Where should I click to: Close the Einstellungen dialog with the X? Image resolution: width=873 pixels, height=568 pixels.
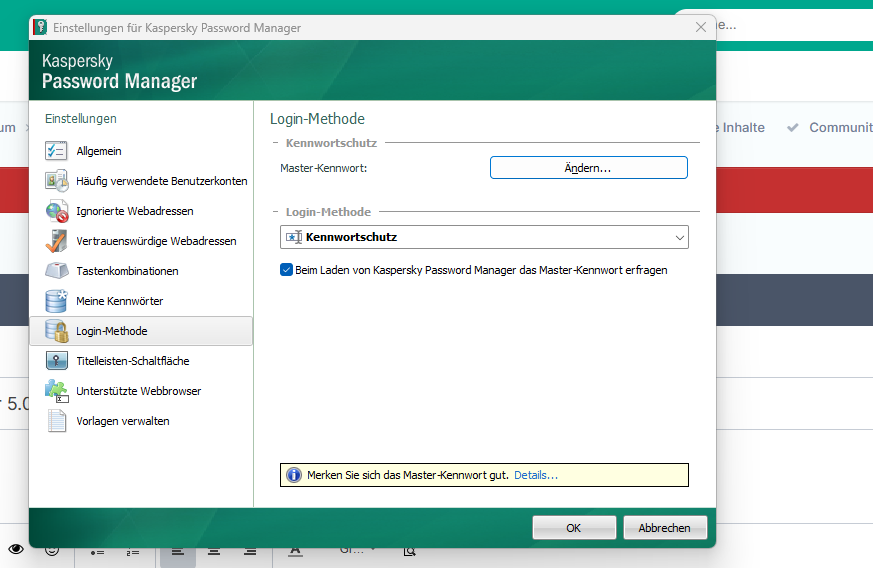tap(701, 27)
